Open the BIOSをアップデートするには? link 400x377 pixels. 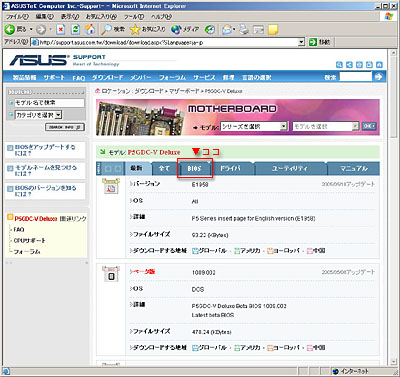point(45,150)
